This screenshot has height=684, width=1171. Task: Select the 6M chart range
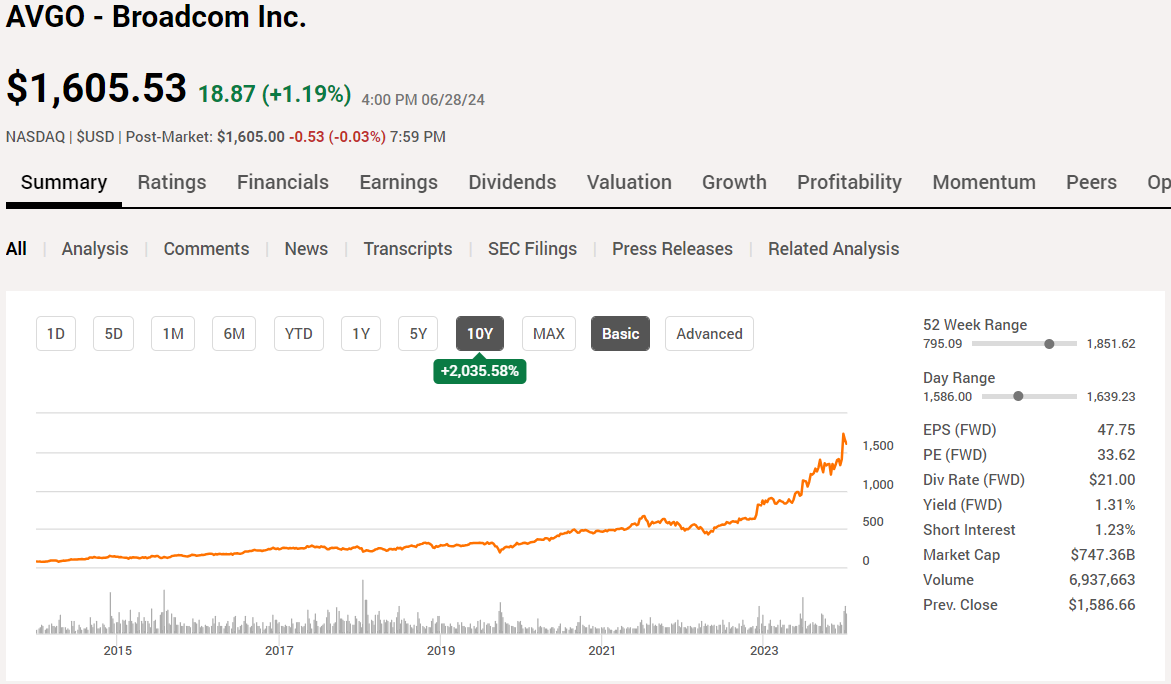[234, 334]
